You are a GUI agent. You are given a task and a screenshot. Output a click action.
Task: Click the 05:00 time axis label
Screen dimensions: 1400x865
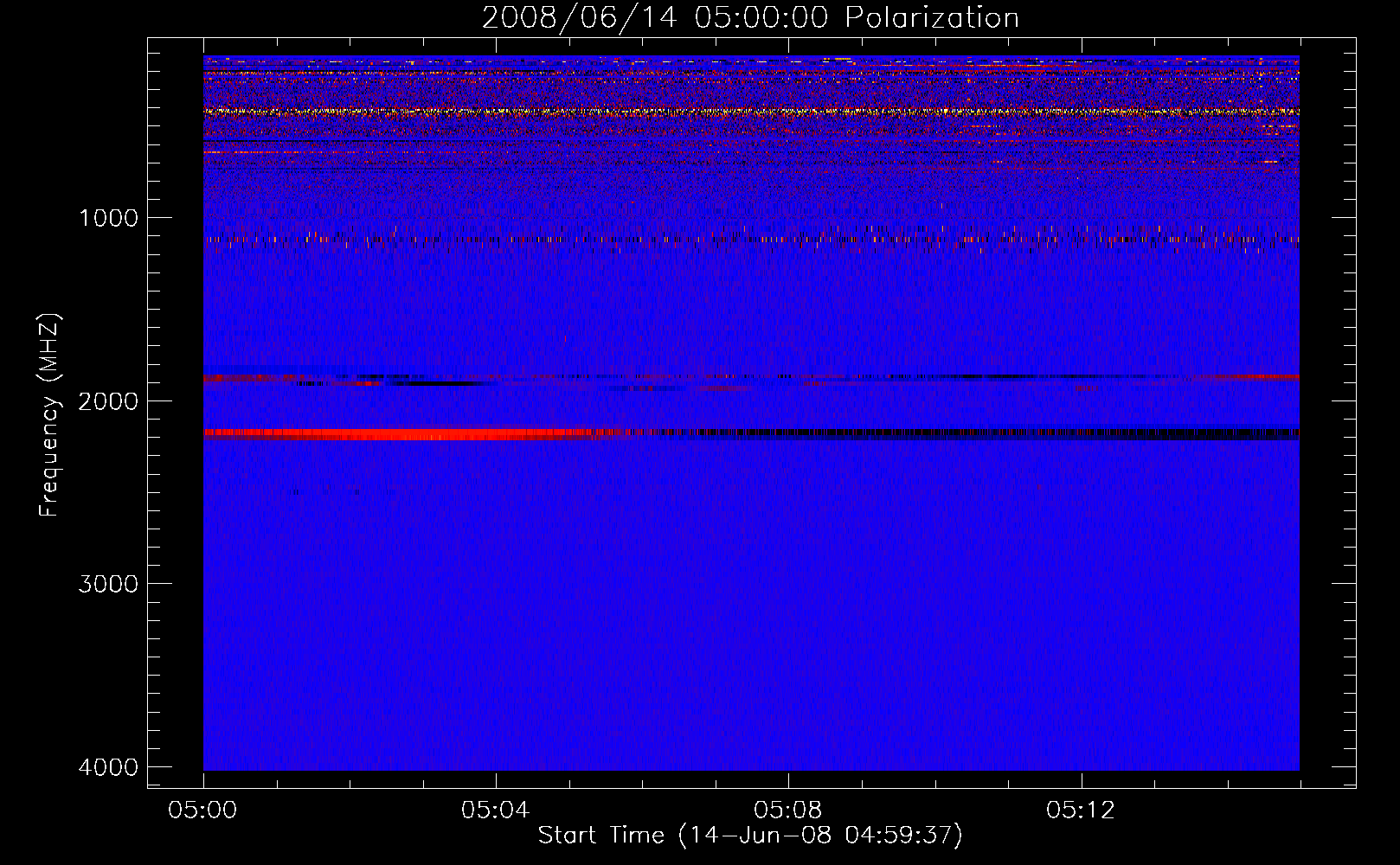point(203,811)
